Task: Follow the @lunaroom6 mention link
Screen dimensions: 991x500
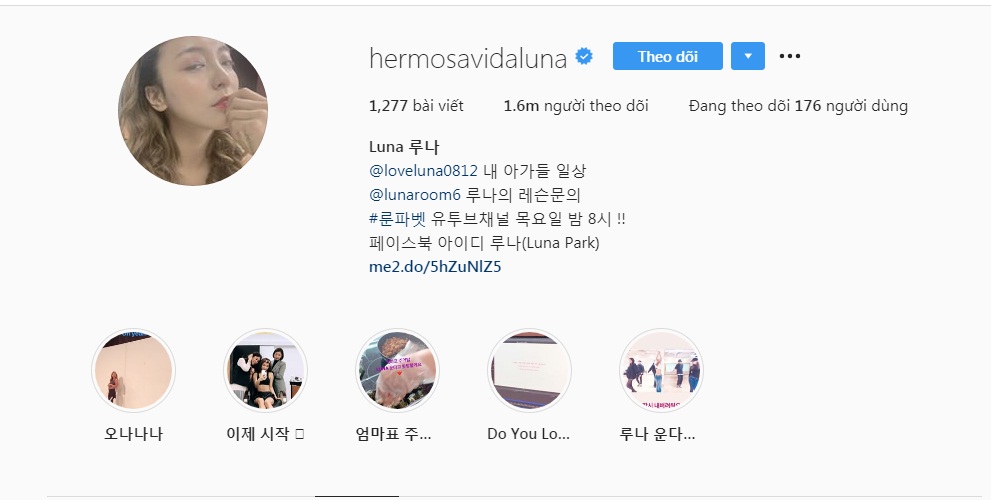Action: coord(415,195)
